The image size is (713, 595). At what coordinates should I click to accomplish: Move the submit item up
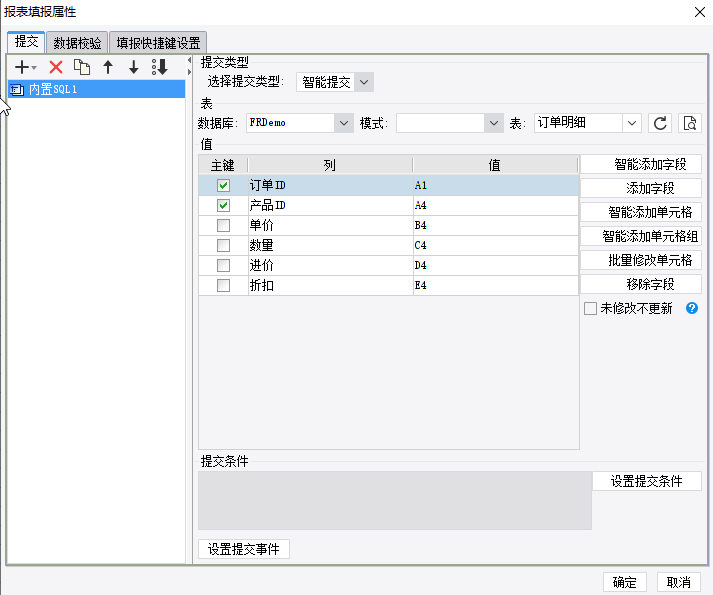click(108, 67)
